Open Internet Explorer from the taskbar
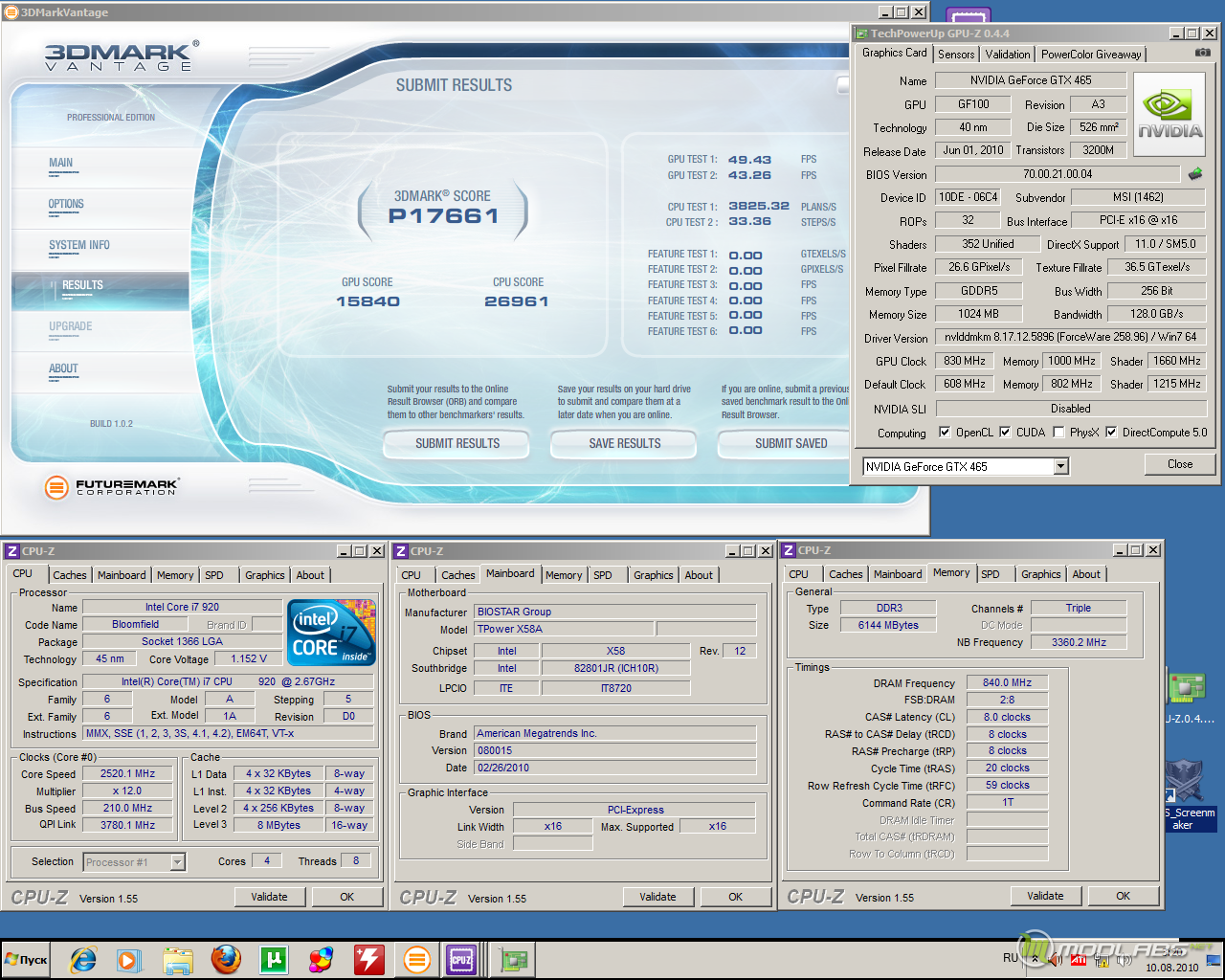The height and width of the screenshot is (980, 1225). [83, 959]
